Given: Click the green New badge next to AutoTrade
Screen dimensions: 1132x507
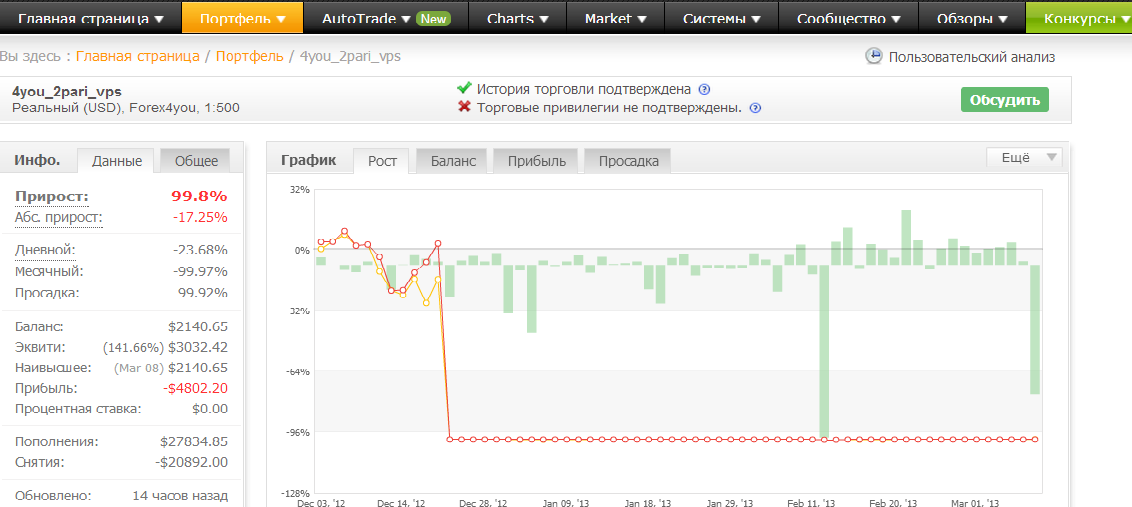Looking at the screenshot, I should 433,20.
